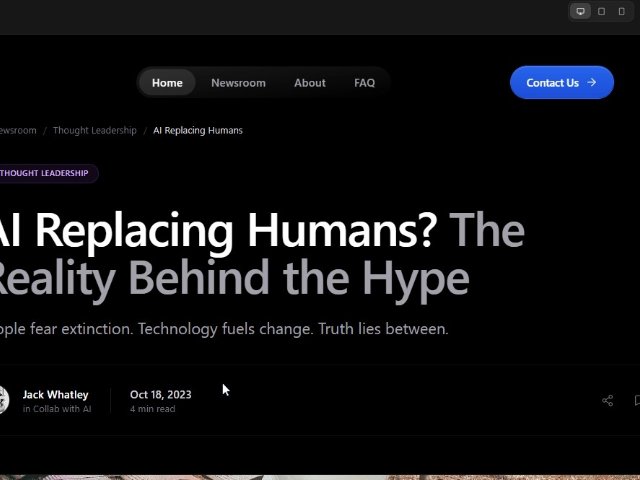Click the 4 min read text
This screenshot has width=640, height=480.
pos(153,409)
